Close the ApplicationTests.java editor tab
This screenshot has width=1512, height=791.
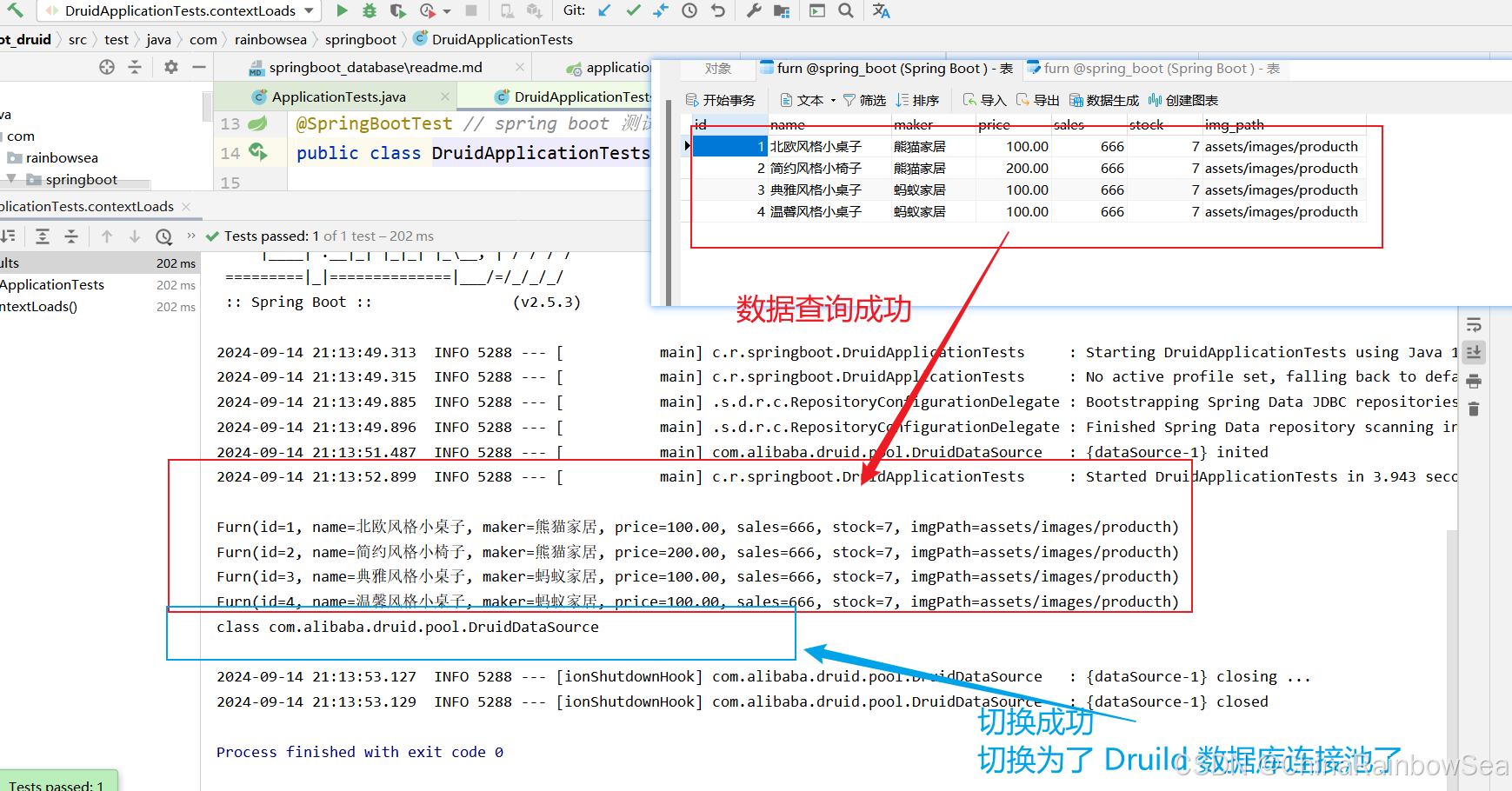tap(444, 96)
